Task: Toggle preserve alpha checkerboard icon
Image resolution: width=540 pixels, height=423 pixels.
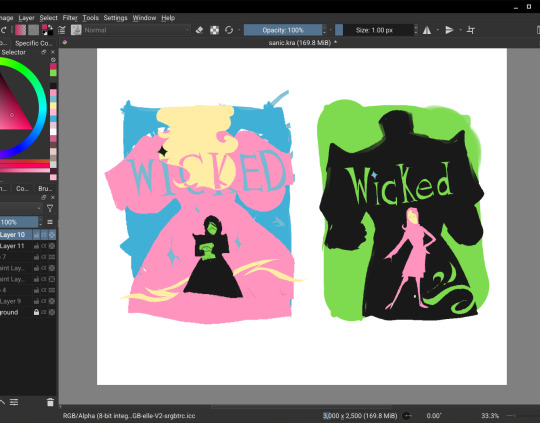Action: (215, 30)
